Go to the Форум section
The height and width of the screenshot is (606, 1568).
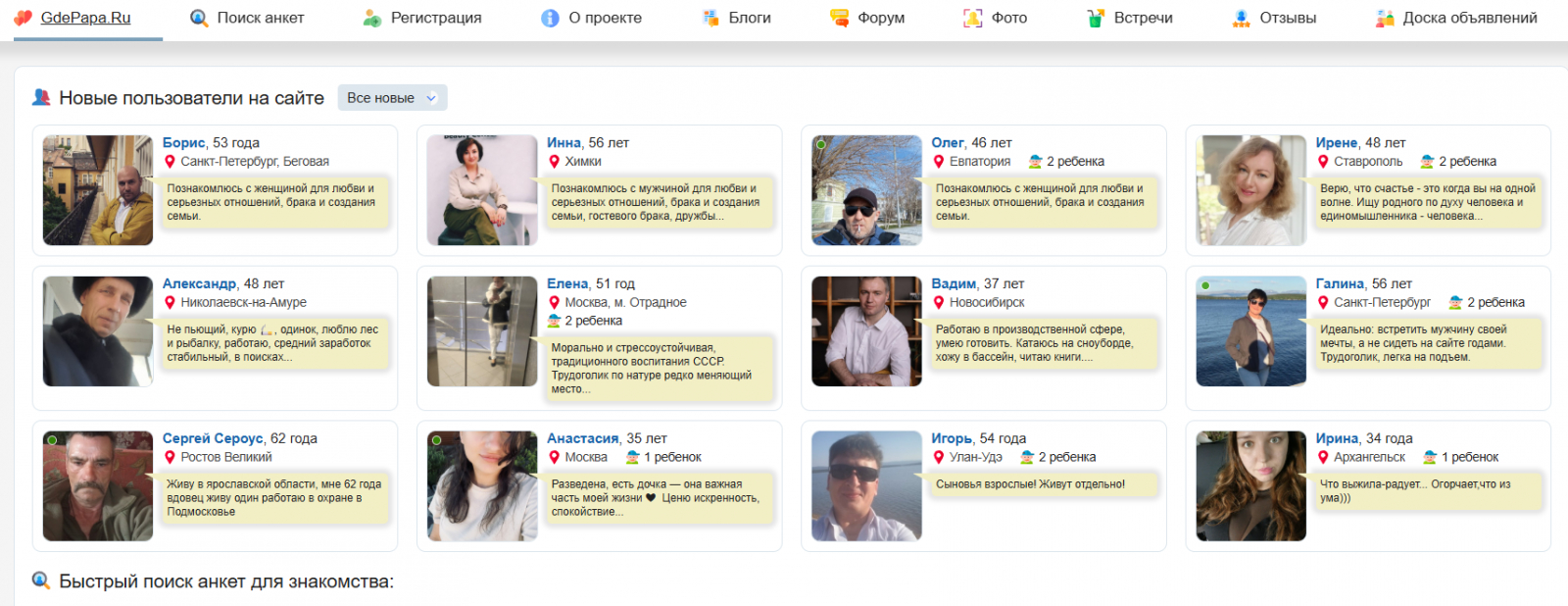[x=880, y=18]
